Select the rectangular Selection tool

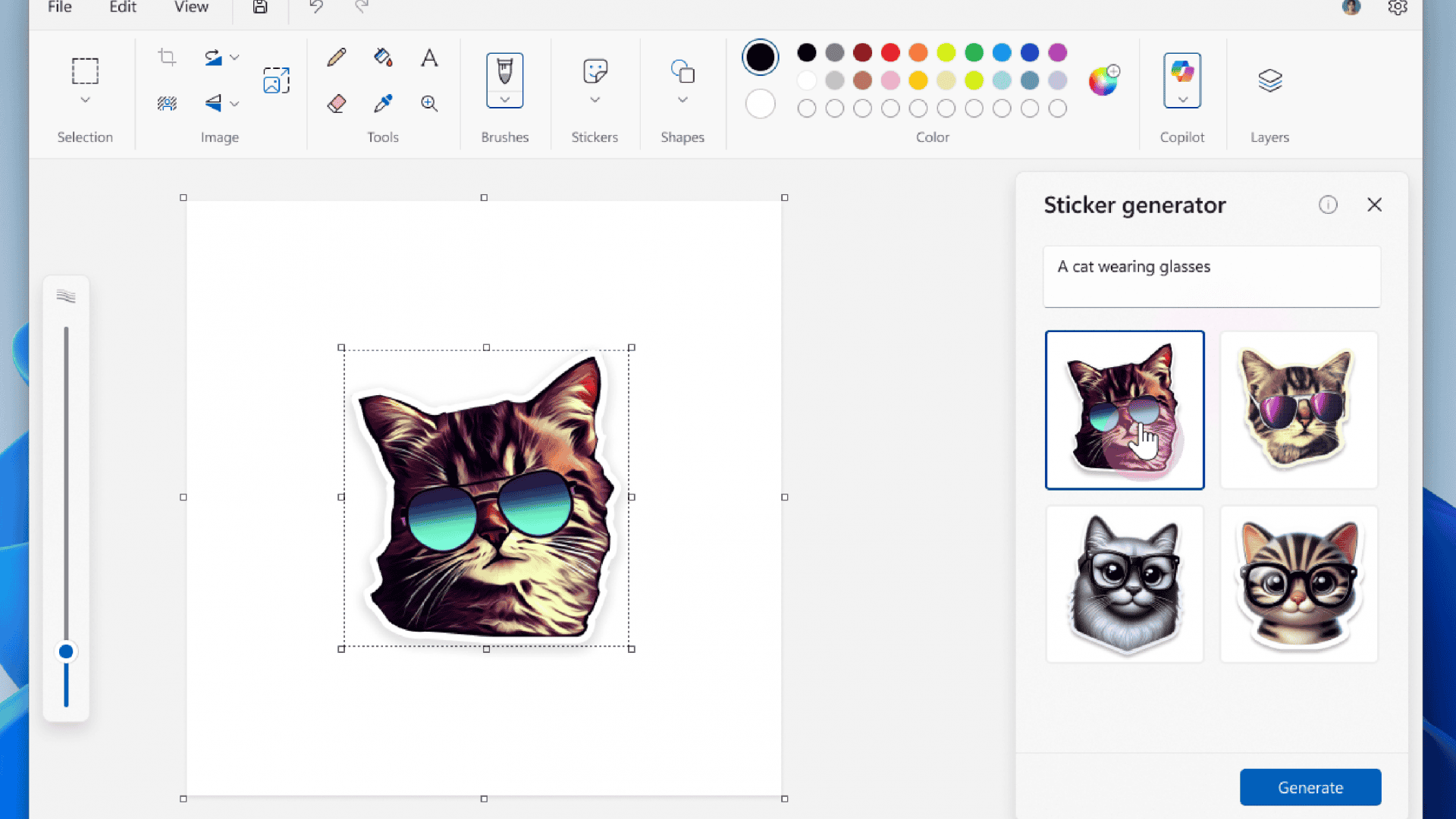(x=85, y=71)
